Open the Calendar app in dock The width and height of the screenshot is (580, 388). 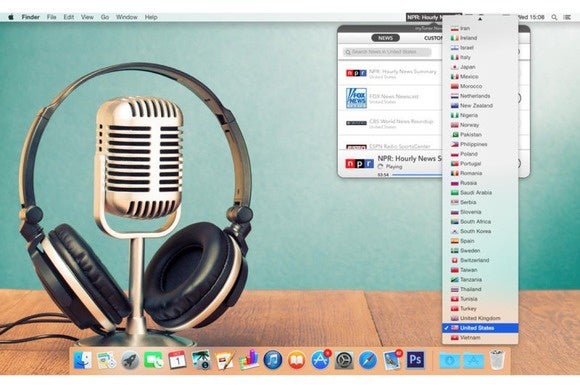click(177, 360)
